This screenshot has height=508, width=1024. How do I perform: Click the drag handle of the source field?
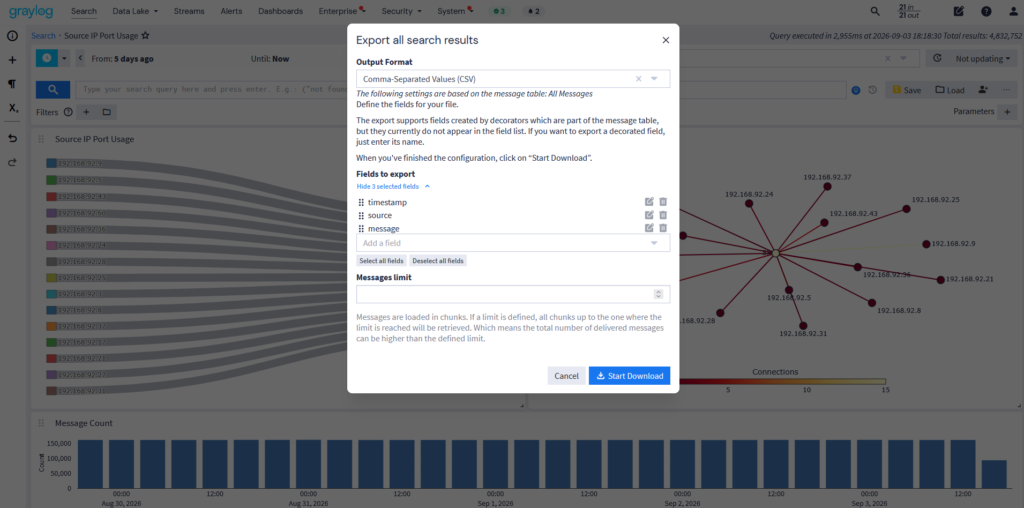361,215
